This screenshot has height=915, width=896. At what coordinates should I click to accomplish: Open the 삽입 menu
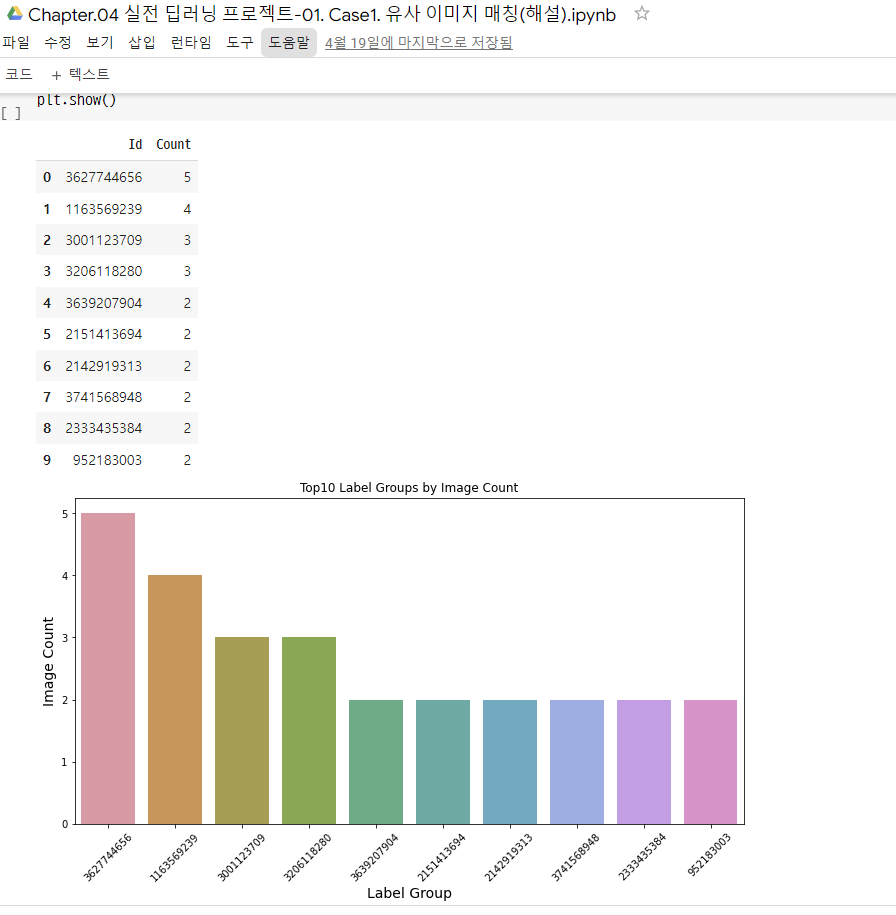pyautogui.click(x=142, y=43)
